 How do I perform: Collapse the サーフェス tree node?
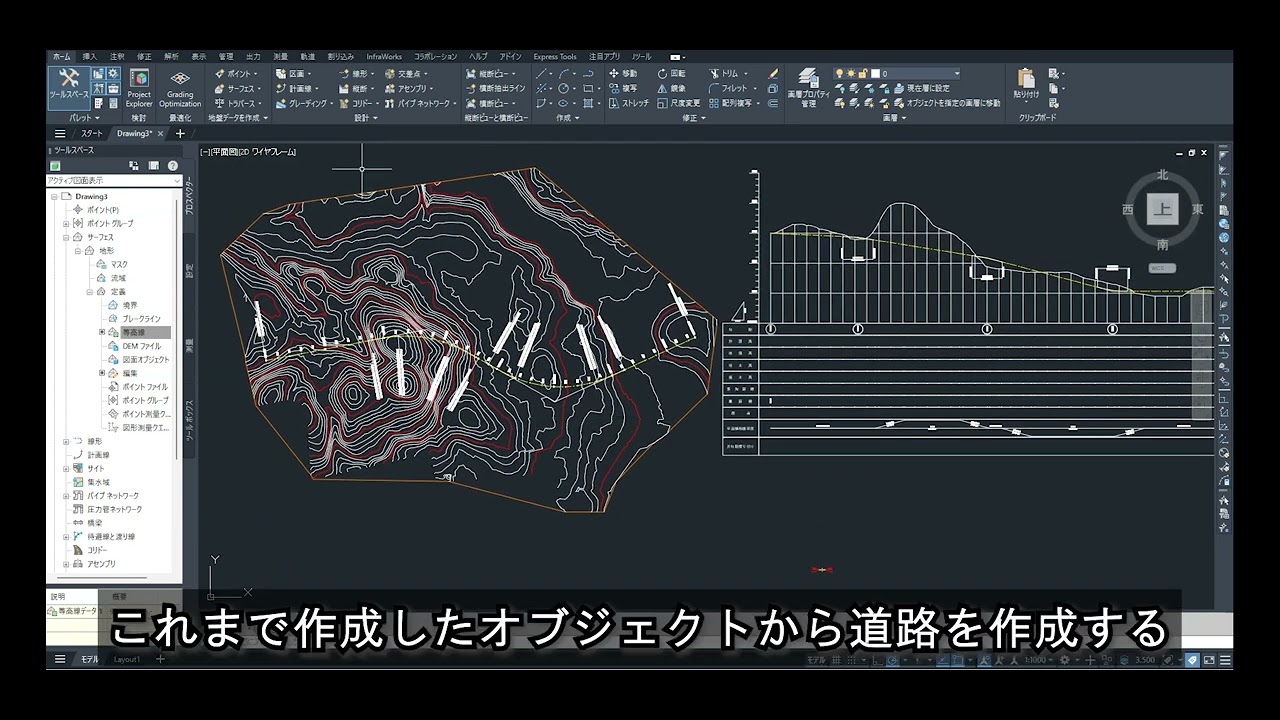(x=66, y=237)
